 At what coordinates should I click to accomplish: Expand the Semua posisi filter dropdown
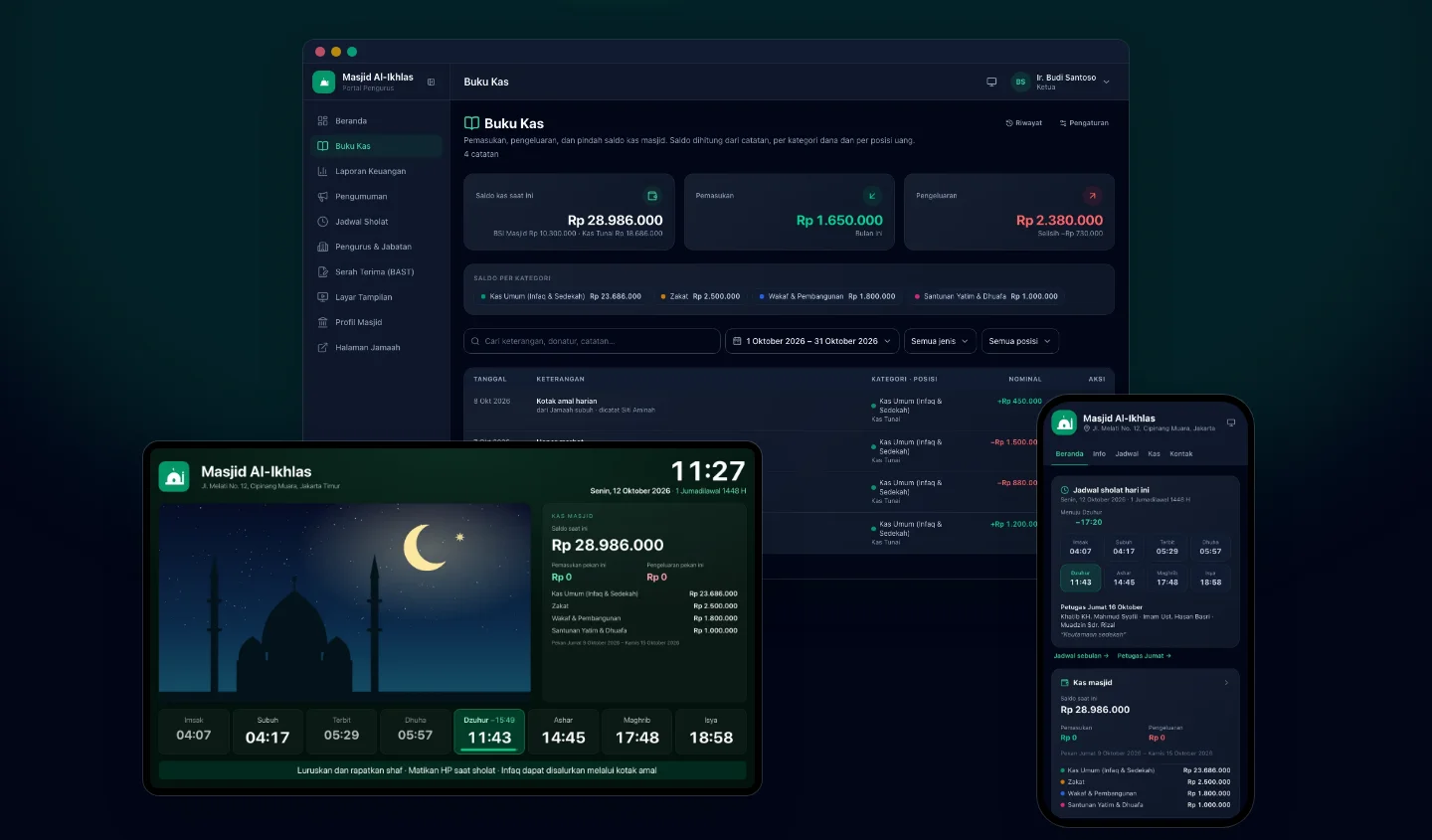[x=1020, y=341]
